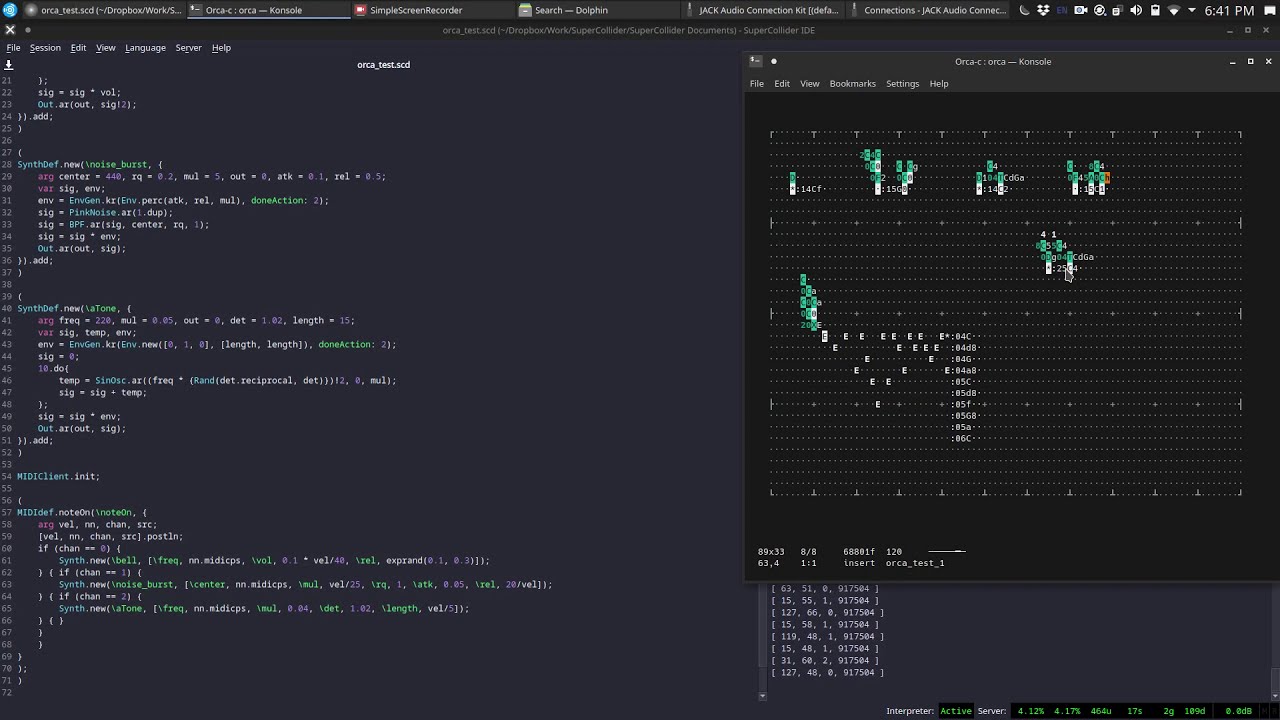Open the volume speaker tray icon

point(1137,10)
